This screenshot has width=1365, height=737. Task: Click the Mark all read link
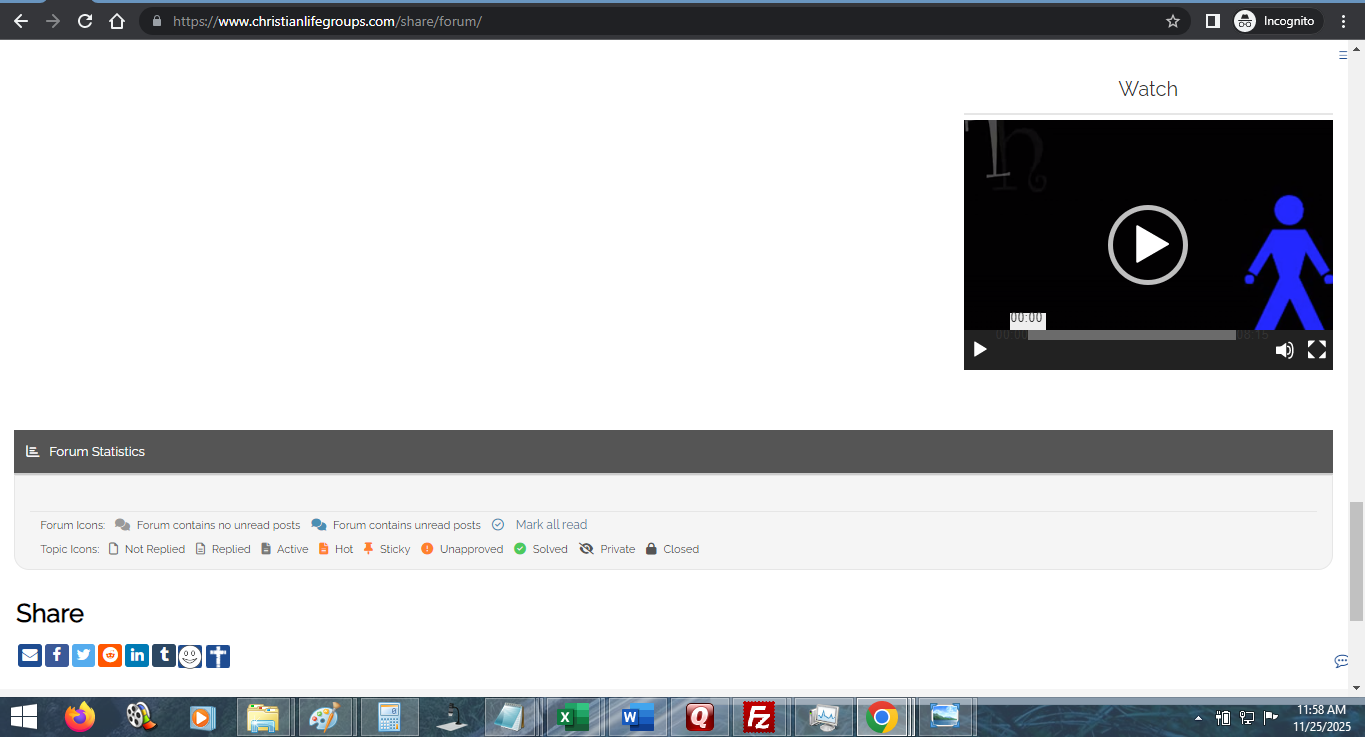(551, 525)
